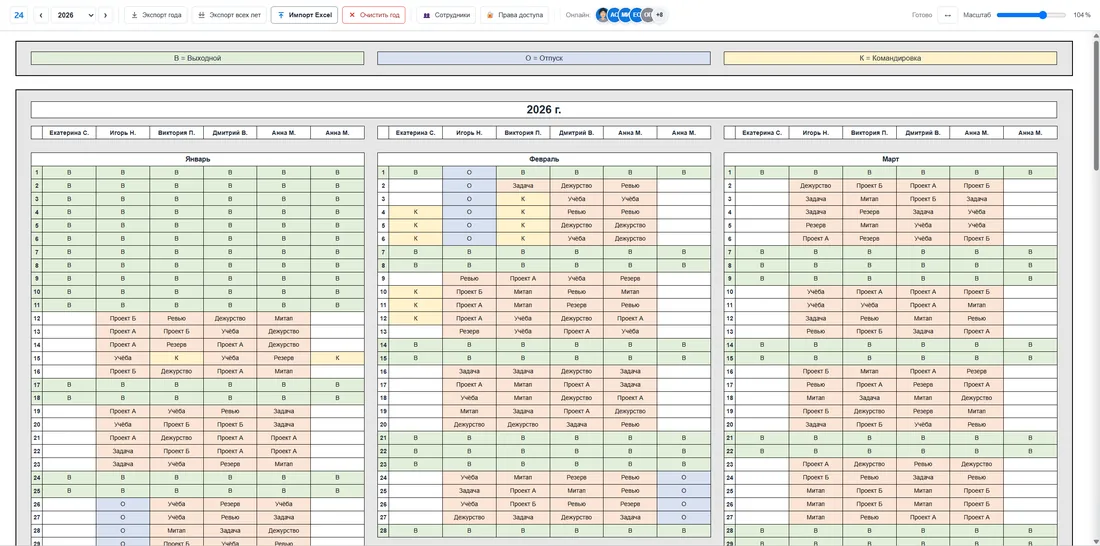Click day number 20 in Февраль
The width and height of the screenshot is (1100, 546).
(x=383, y=425)
